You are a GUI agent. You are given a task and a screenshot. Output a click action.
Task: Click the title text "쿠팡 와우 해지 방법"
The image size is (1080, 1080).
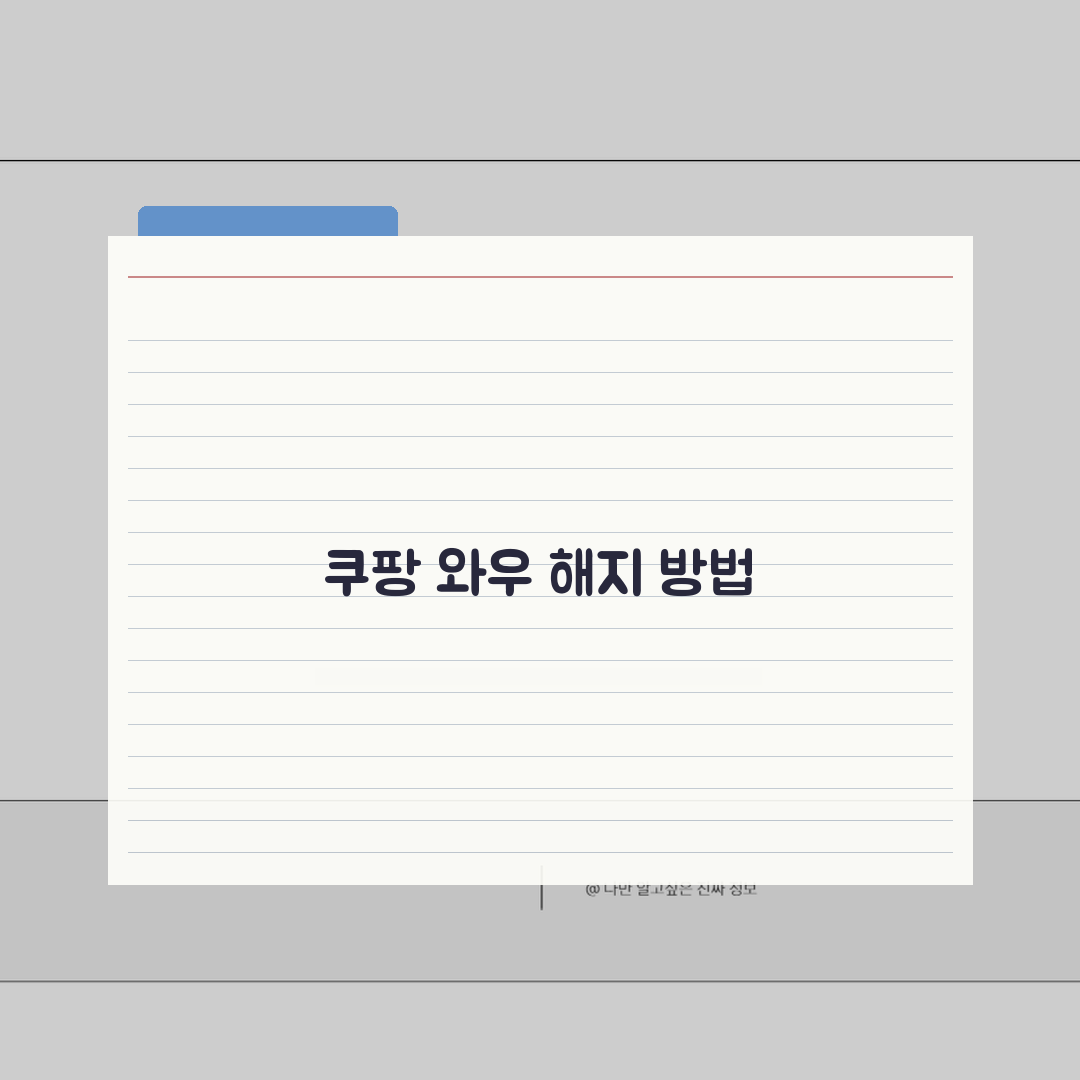coord(539,572)
